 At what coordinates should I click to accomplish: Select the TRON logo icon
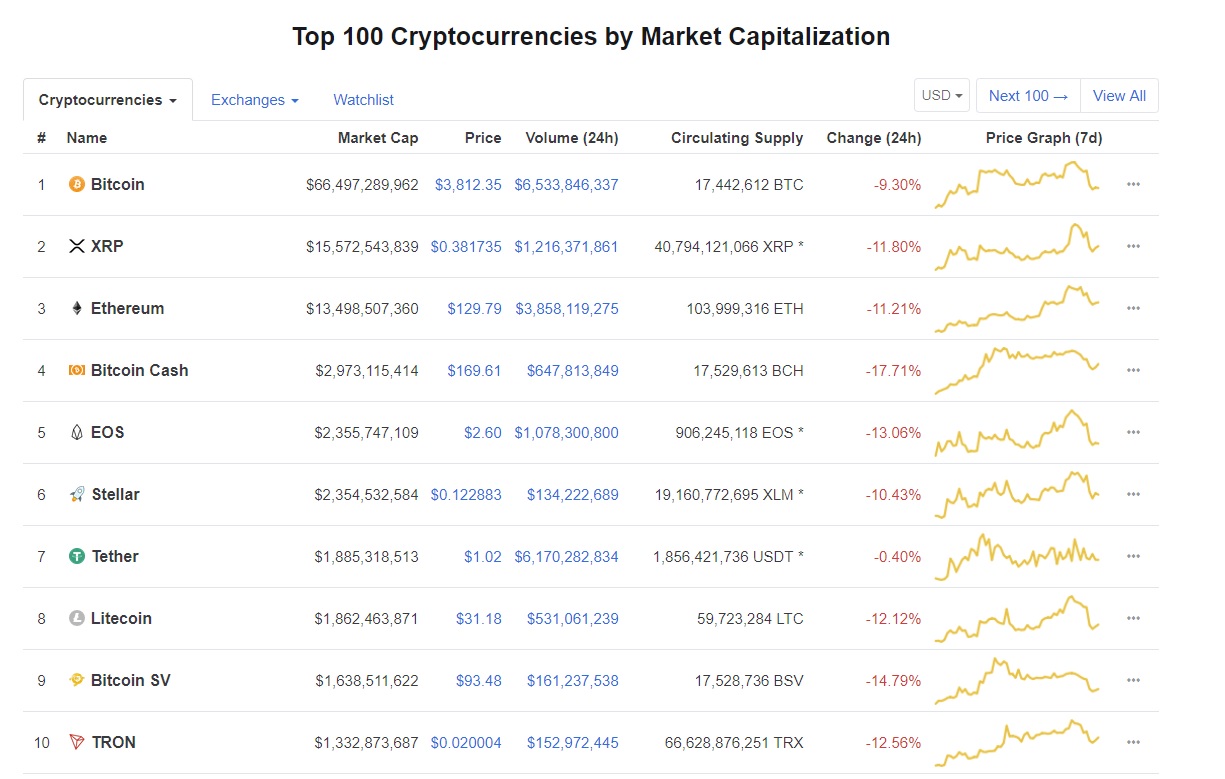click(78, 742)
